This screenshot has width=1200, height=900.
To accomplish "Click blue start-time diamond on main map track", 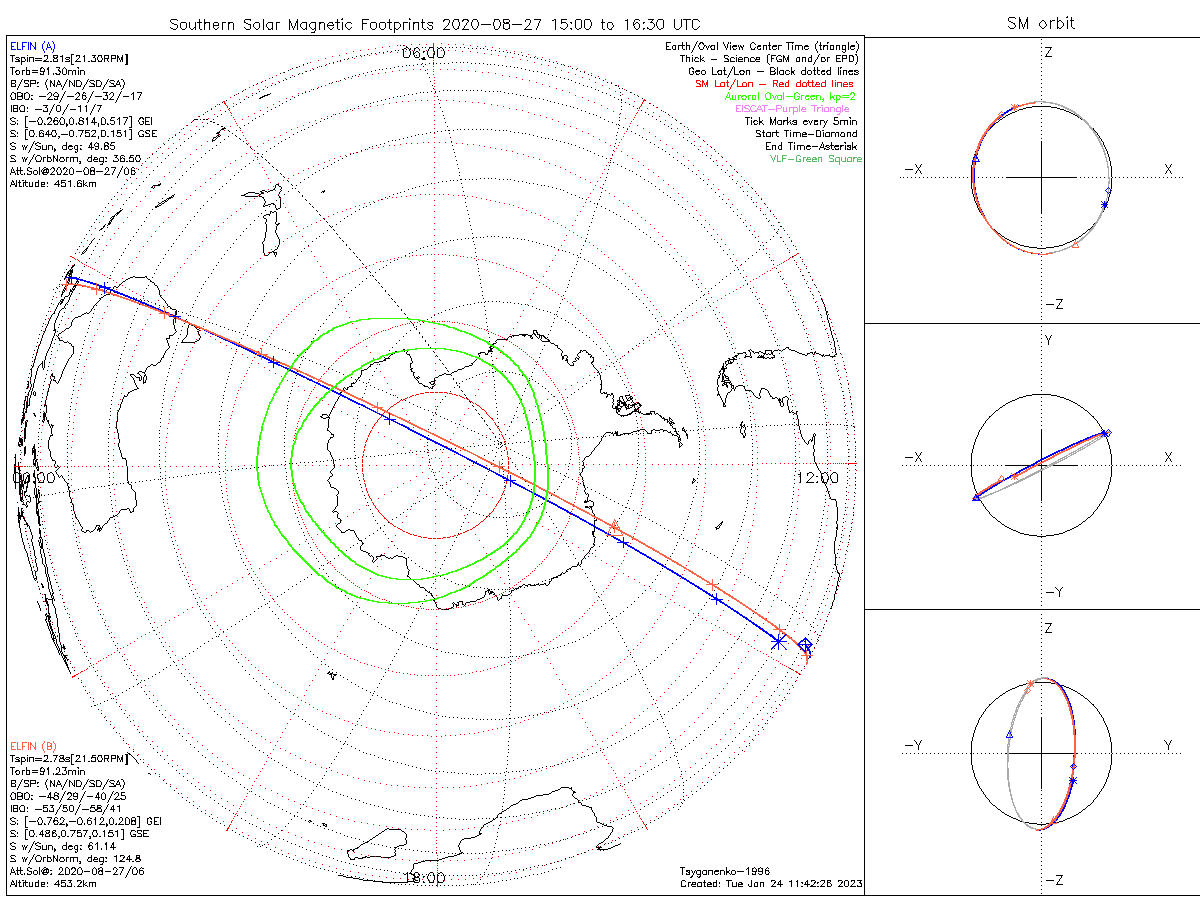I will pos(805,644).
